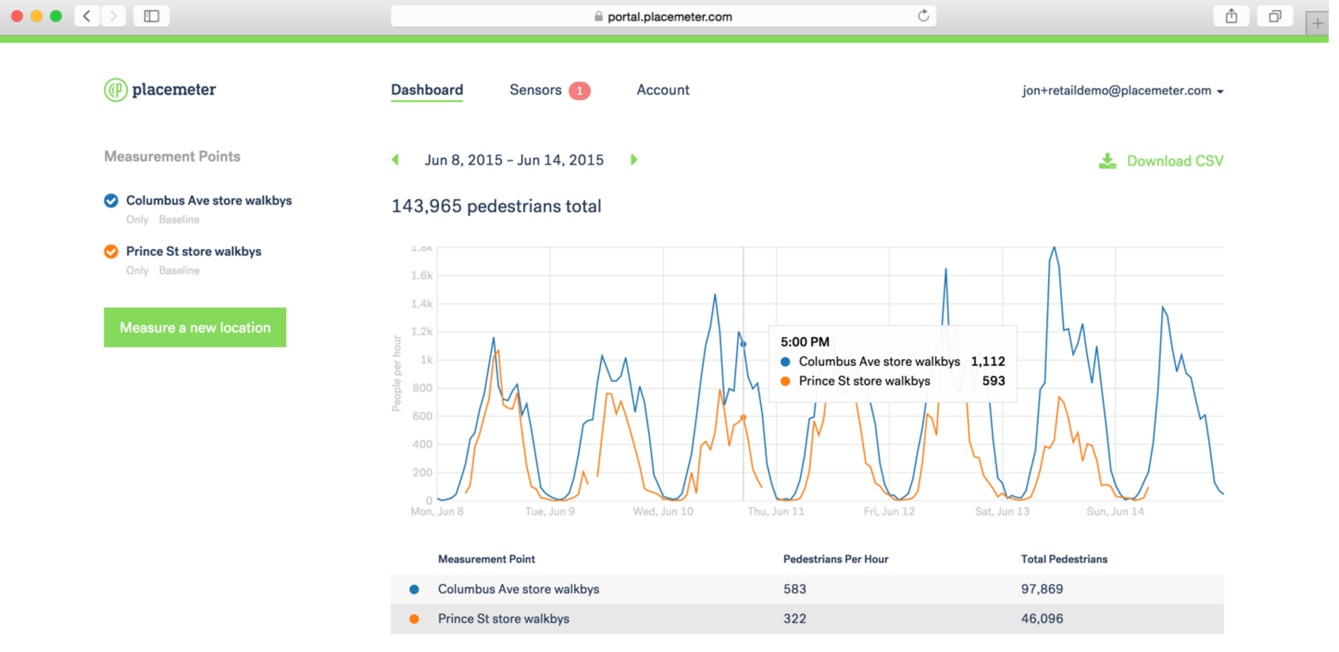Viewport: 1339px width, 652px height.
Task: Uncheck Columbus Ave store walkbys checkbox
Action: click(x=111, y=200)
